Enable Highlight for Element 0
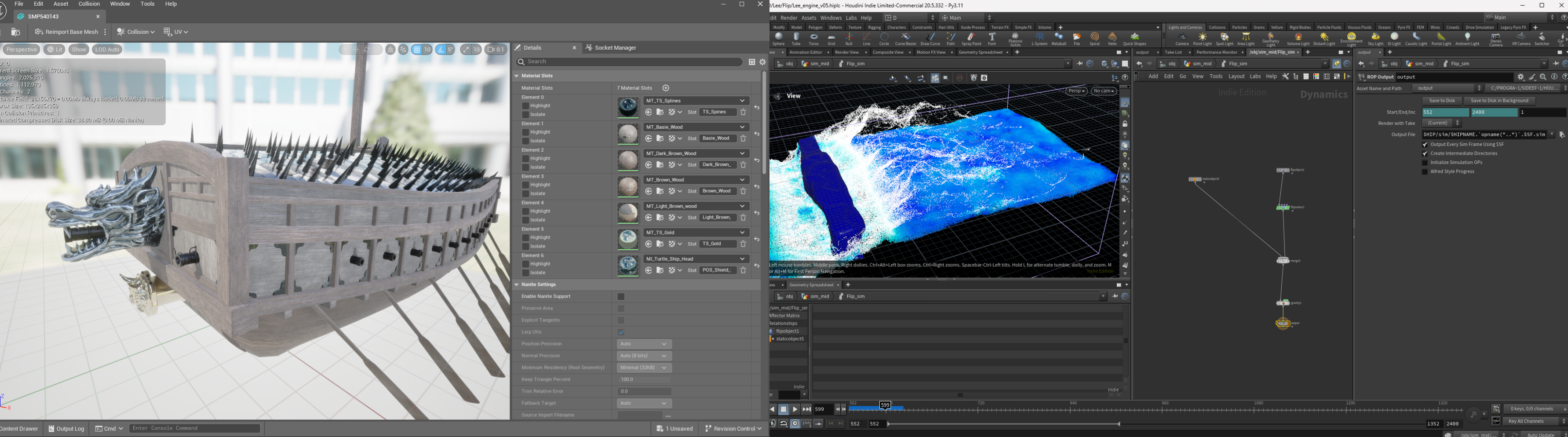Image resolution: width=1568 pixels, height=437 pixels. (x=525, y=106)
